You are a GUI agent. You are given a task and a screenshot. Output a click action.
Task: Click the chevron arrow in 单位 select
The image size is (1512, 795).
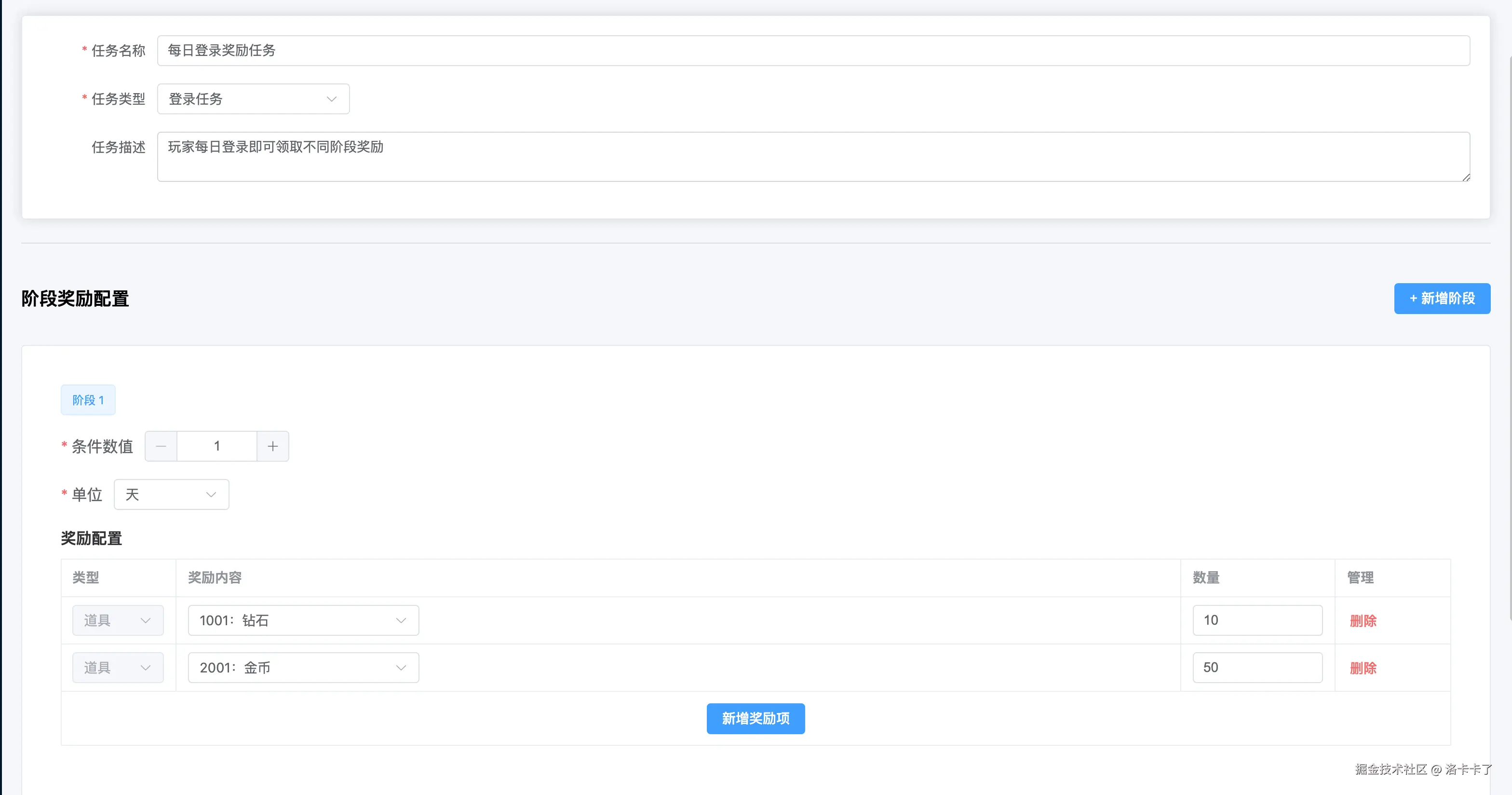click(x=211, y=495)
